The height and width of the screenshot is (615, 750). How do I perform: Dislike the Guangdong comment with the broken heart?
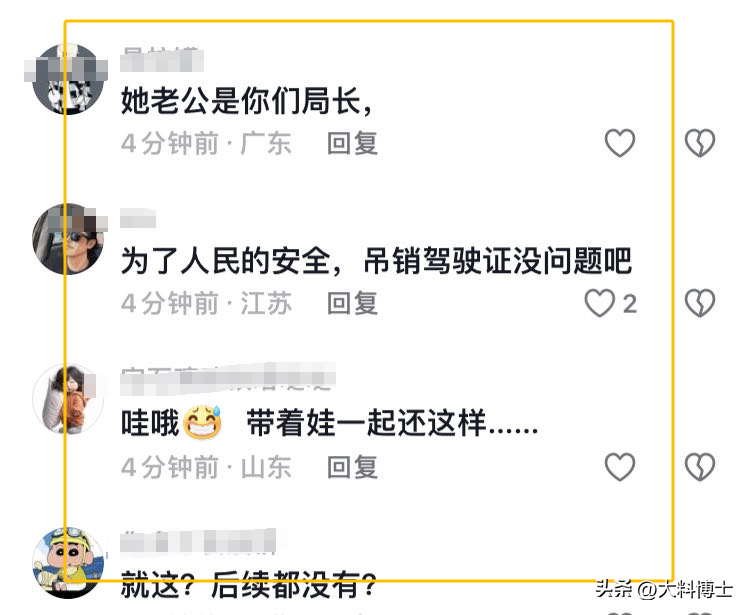pos(700,143)
